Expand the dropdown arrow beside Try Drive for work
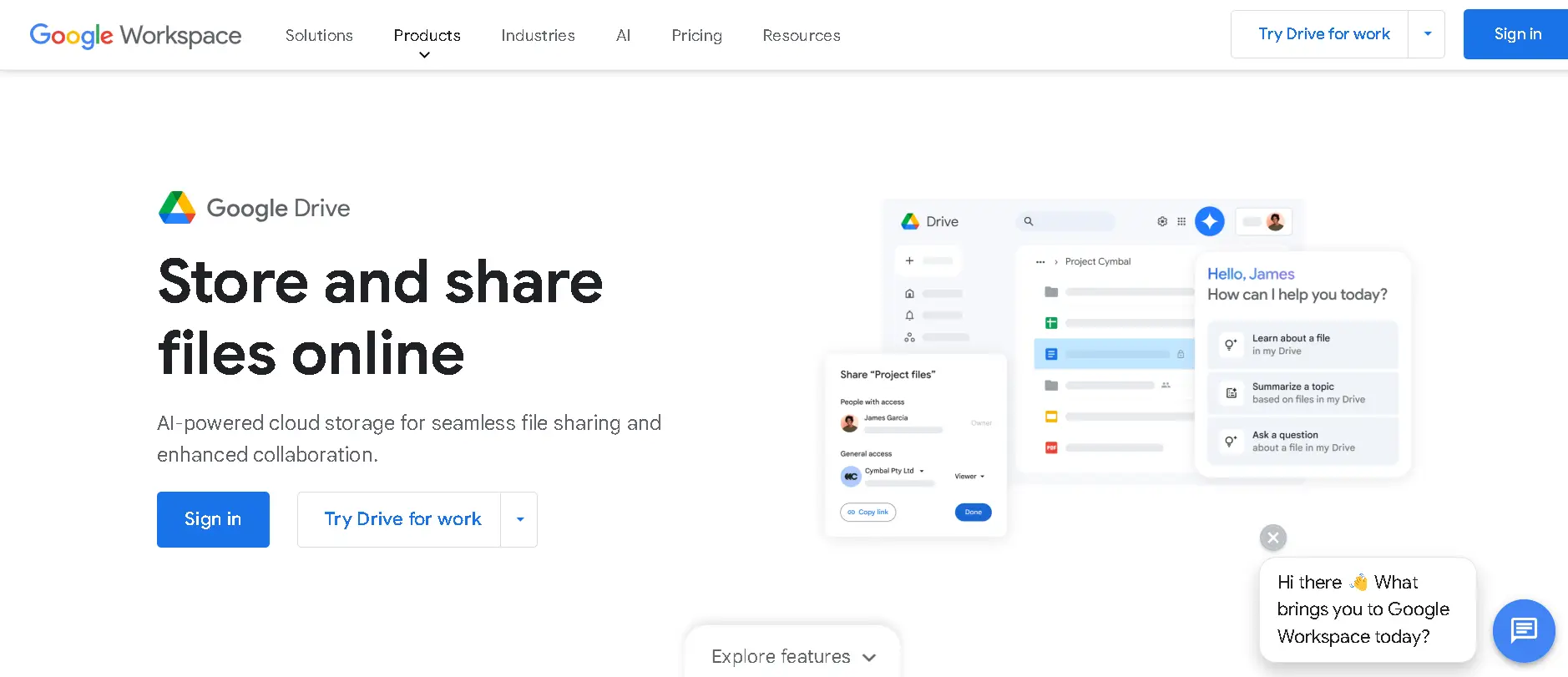 (x=519, y=519)
